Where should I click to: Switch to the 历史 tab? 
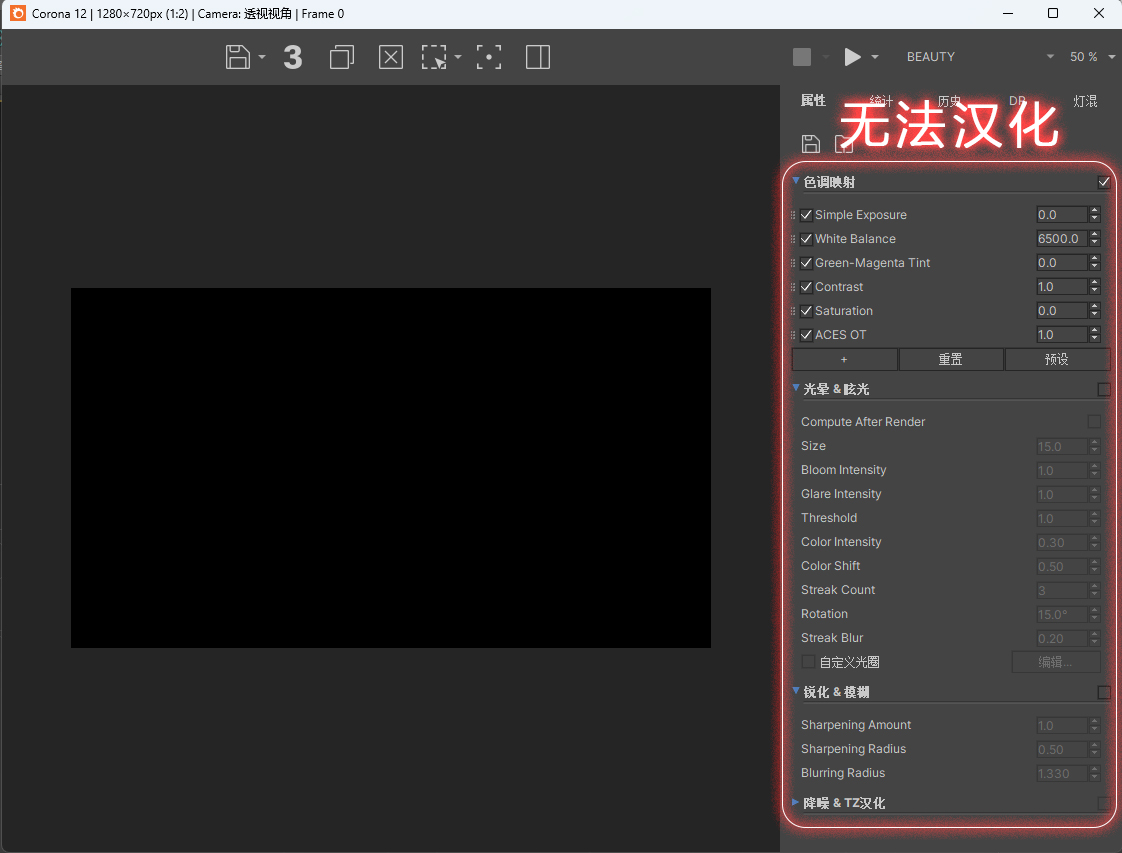[948, 100]
